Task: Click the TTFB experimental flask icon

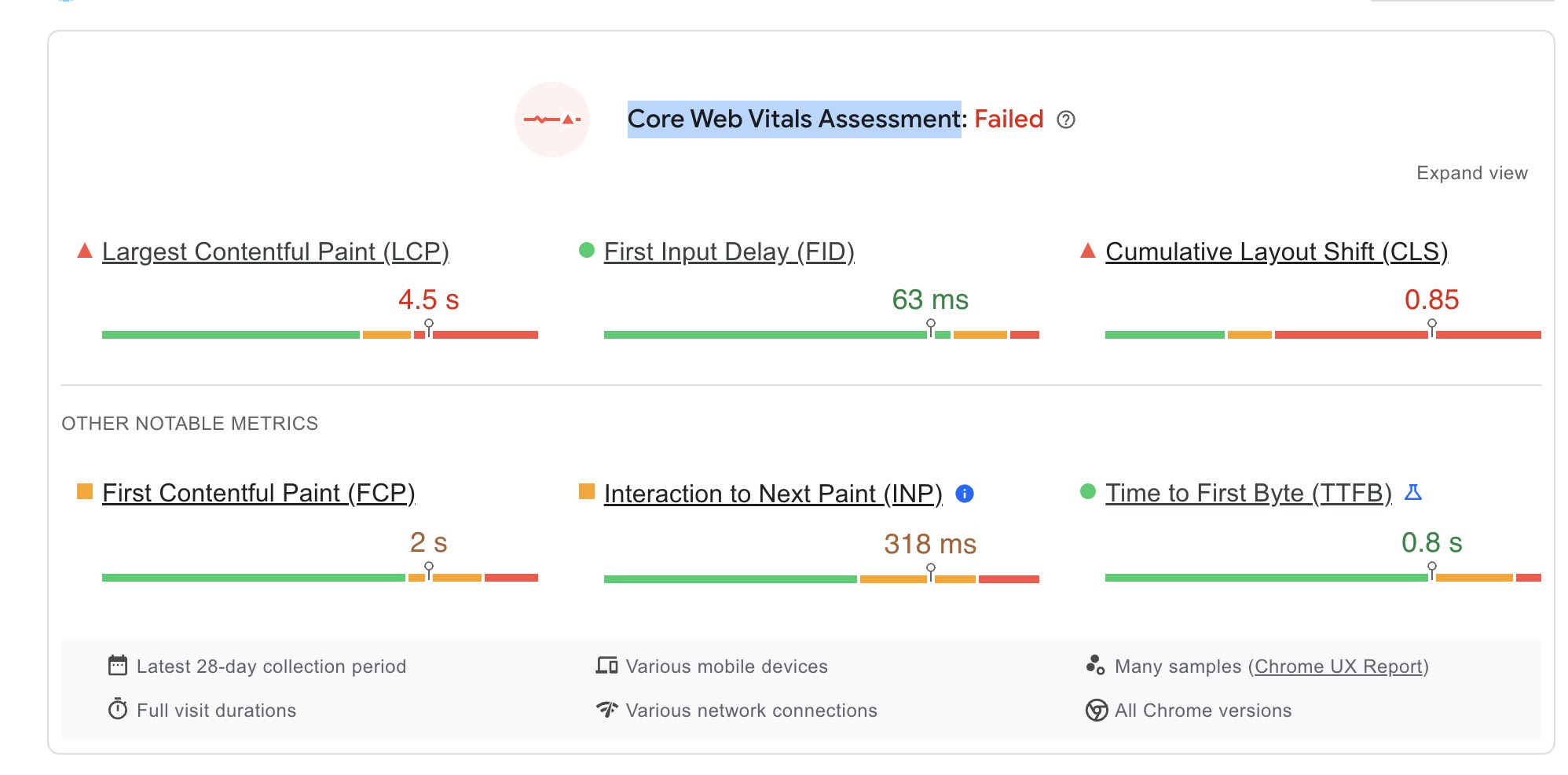Action: (x=1413, y=493)
